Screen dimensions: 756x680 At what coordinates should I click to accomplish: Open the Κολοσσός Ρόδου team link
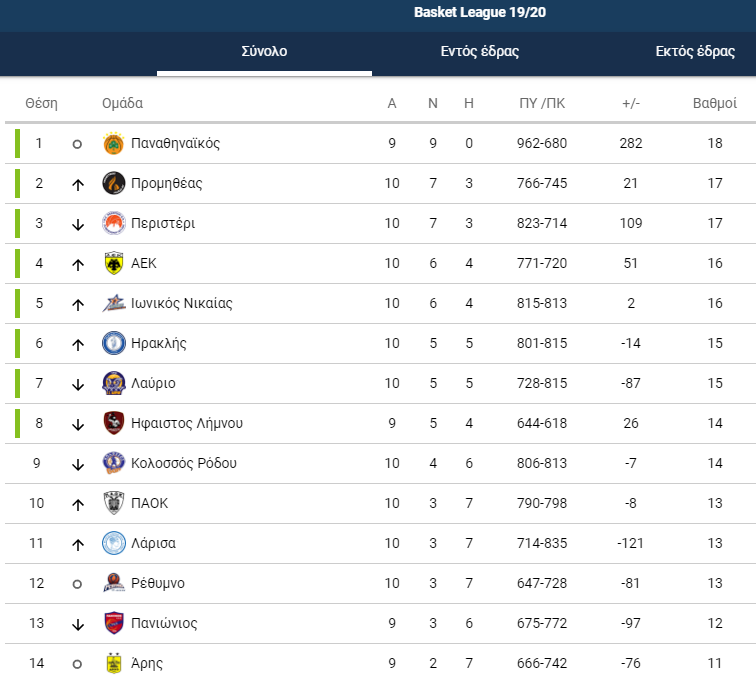(x=184, y=463)
